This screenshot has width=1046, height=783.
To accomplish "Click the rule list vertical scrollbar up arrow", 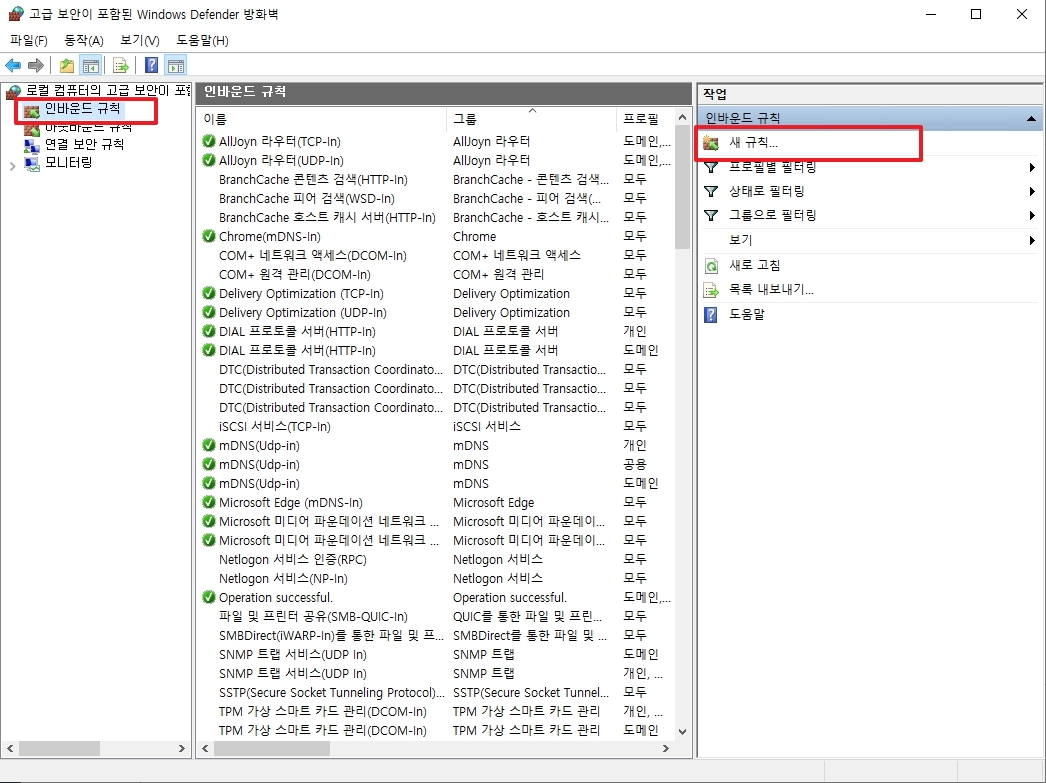I will point(682,118).
